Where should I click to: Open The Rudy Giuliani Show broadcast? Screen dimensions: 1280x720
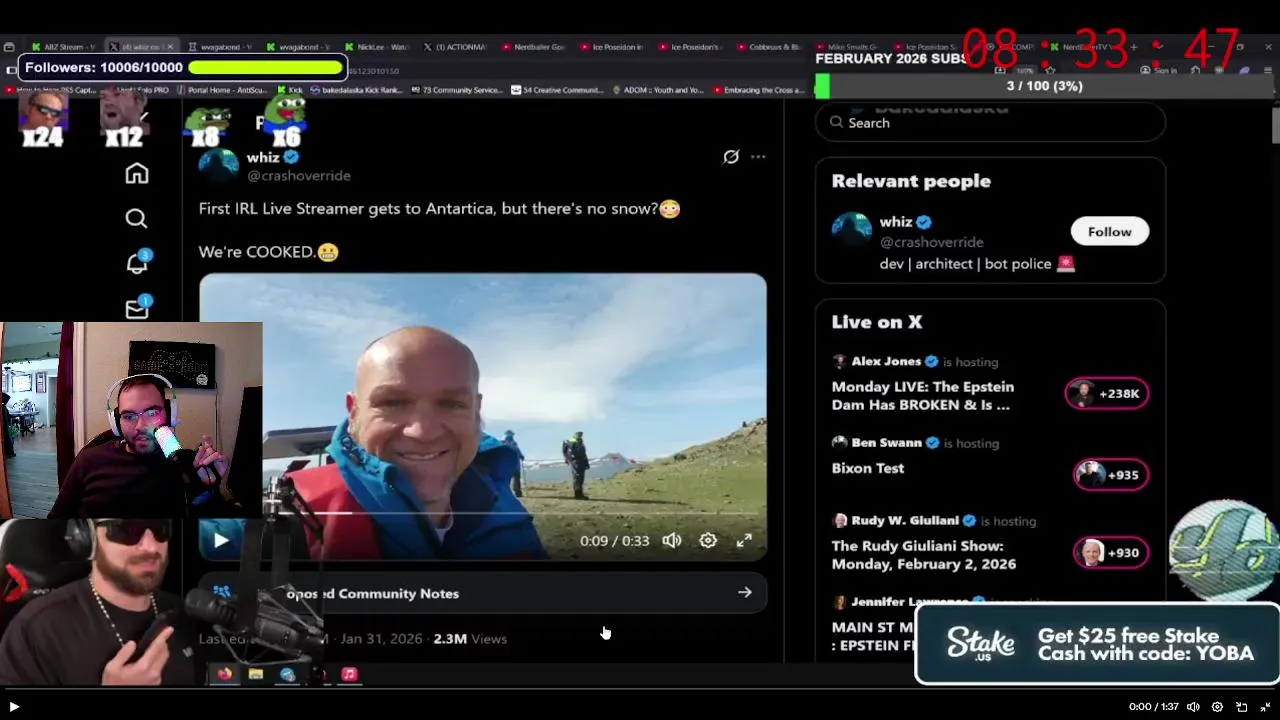[924, 555]
